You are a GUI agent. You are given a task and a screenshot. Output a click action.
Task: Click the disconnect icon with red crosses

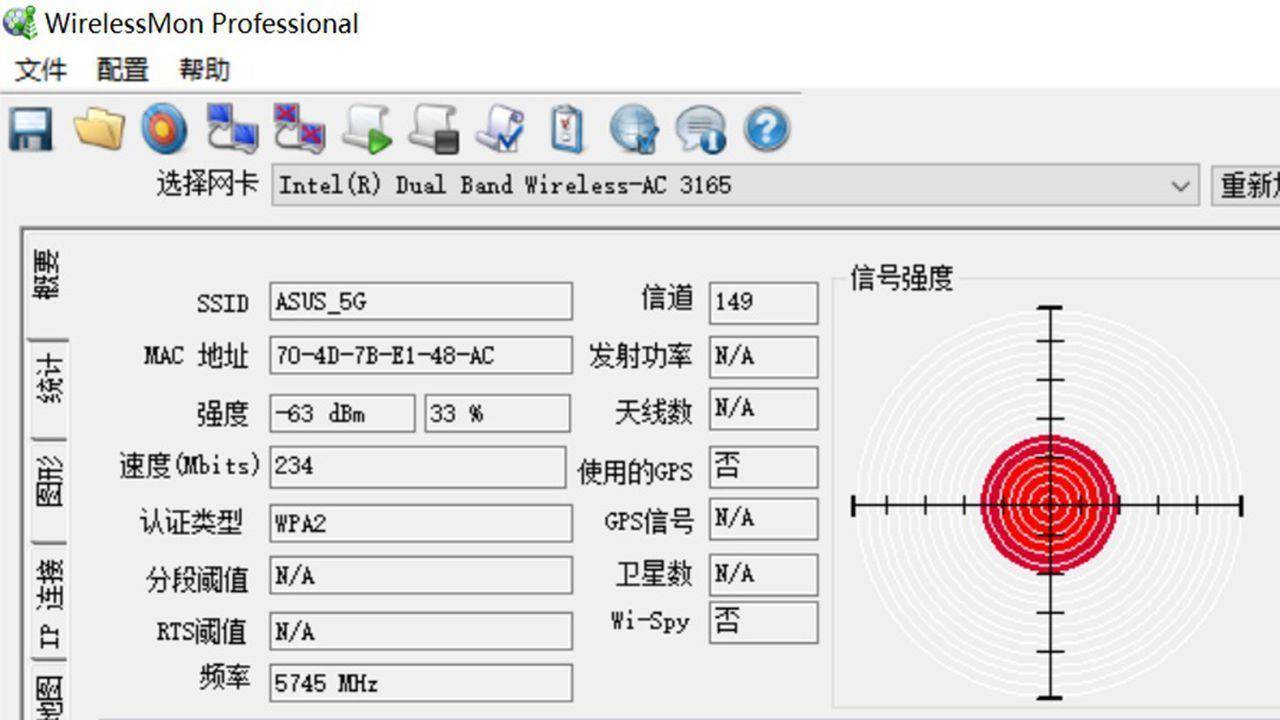[298, 130]
